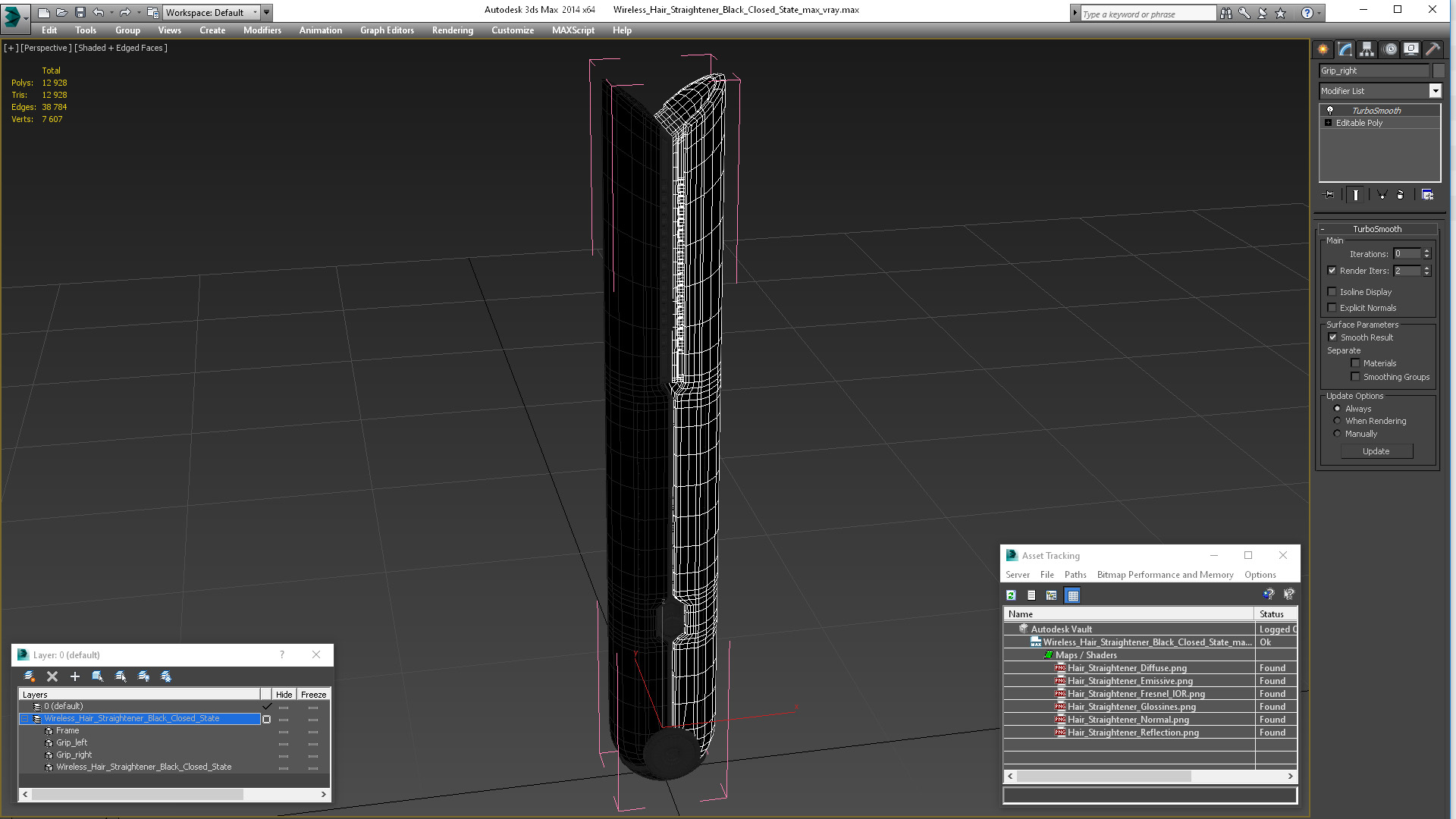Toggle TurboSmooth modifier lightbulb visibility

pyautogui.click(x=1329, y=111)
